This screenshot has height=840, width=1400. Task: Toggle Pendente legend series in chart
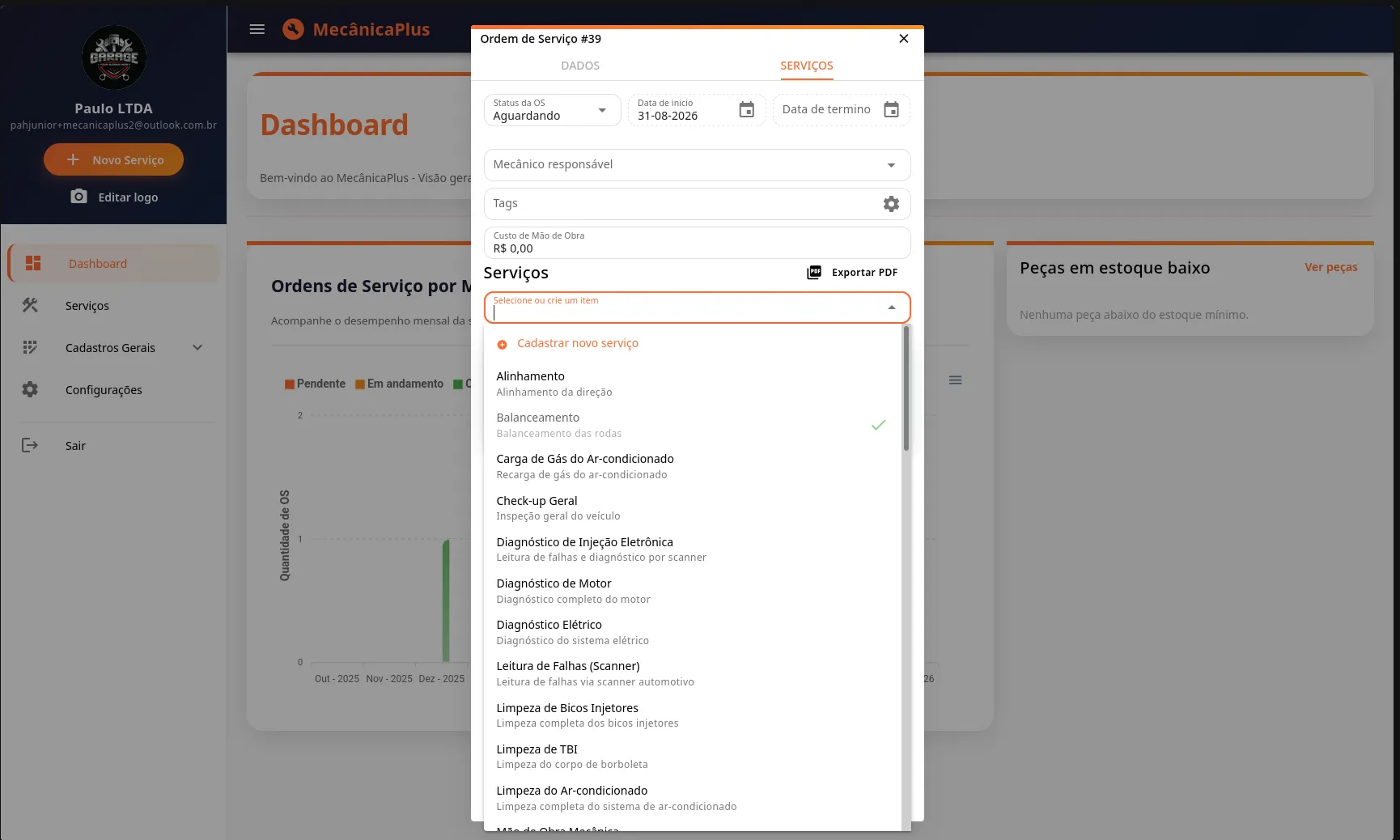click(x=315, y=384)
